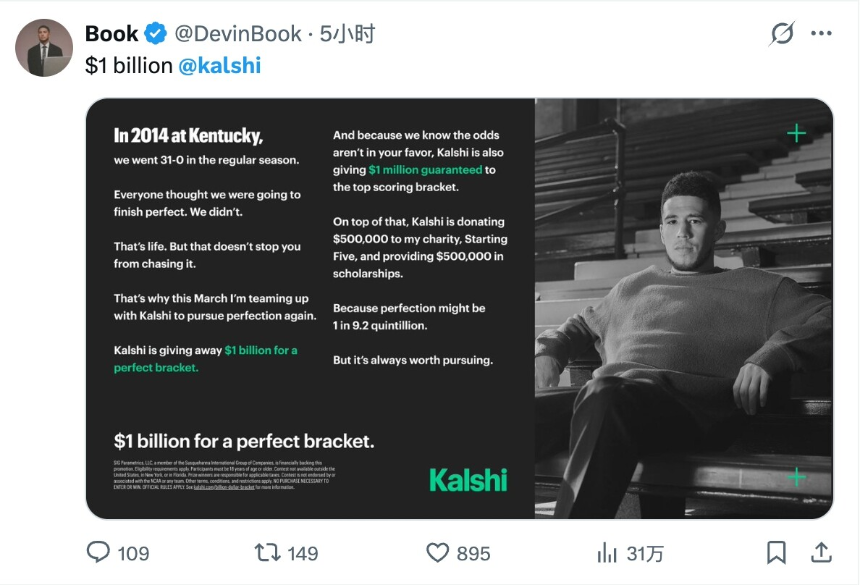Like the post using the heart icon
Screen dimensions: 860x585
click(x=438, y=552)
